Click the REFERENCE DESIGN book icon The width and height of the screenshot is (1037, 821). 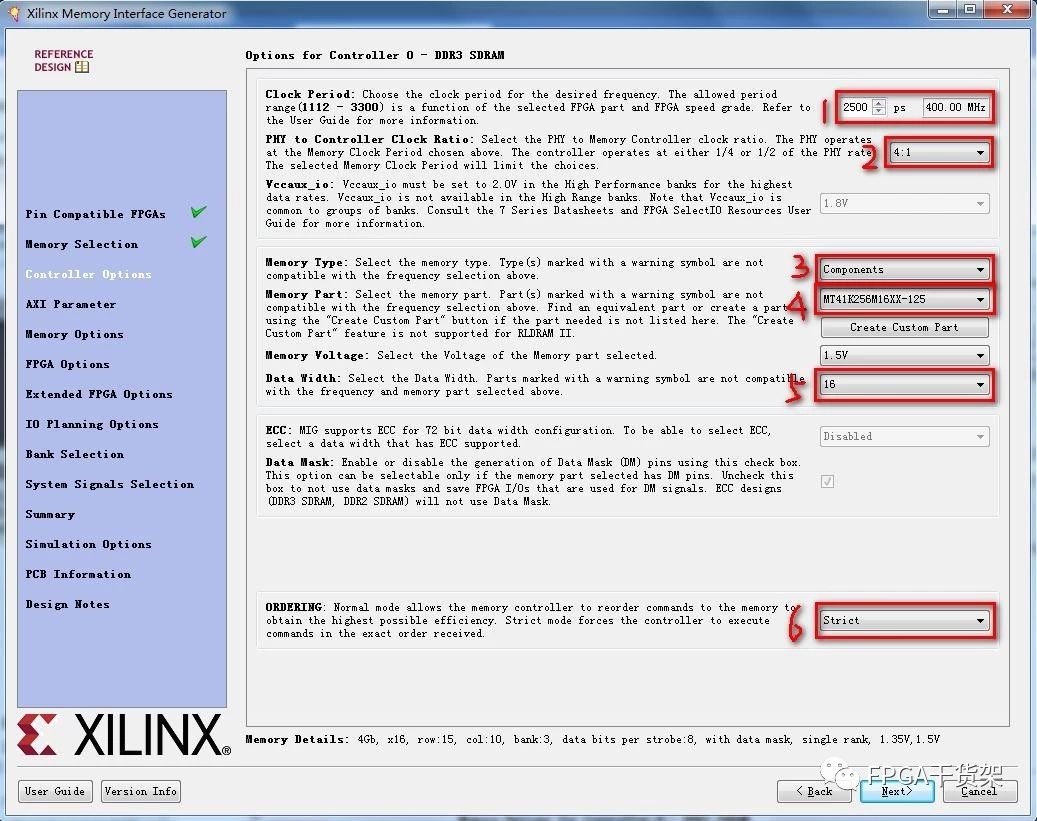pos(82,67)
